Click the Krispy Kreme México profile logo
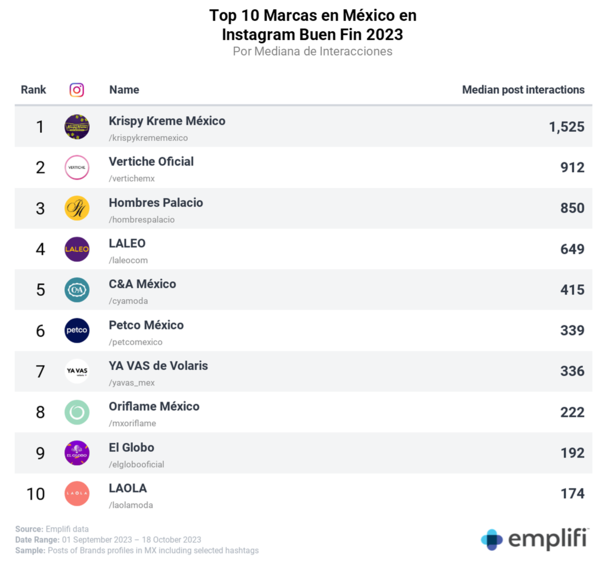This screenshot has height=570, width=600. tap(77, 127)
